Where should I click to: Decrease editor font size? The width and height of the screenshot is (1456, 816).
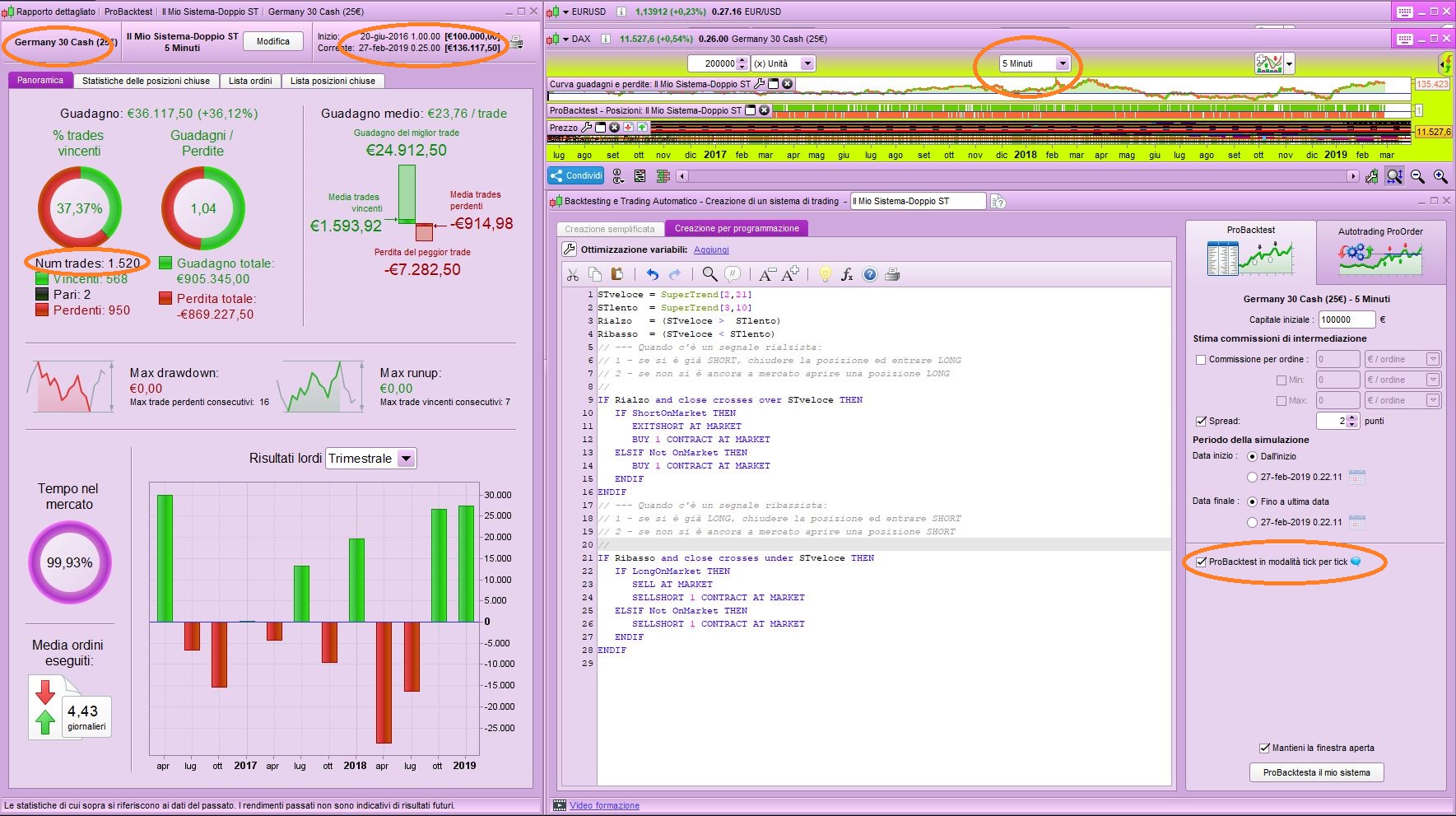point(767,275)
